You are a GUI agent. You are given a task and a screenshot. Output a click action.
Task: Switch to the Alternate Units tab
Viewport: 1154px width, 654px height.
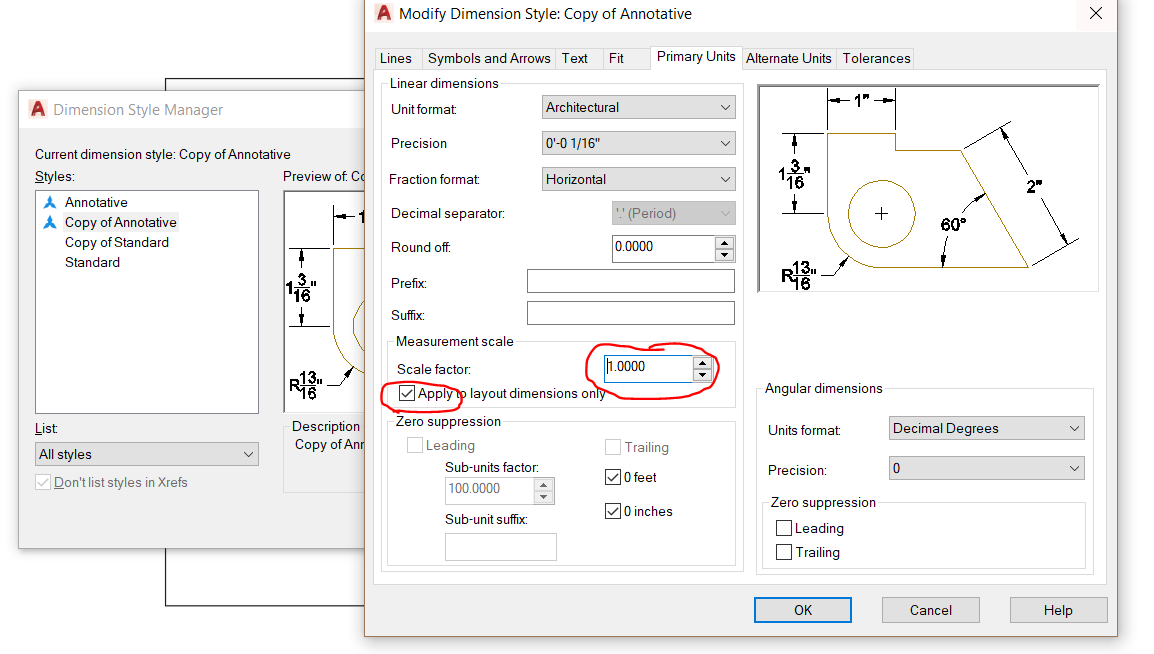[x=788, y=58]
